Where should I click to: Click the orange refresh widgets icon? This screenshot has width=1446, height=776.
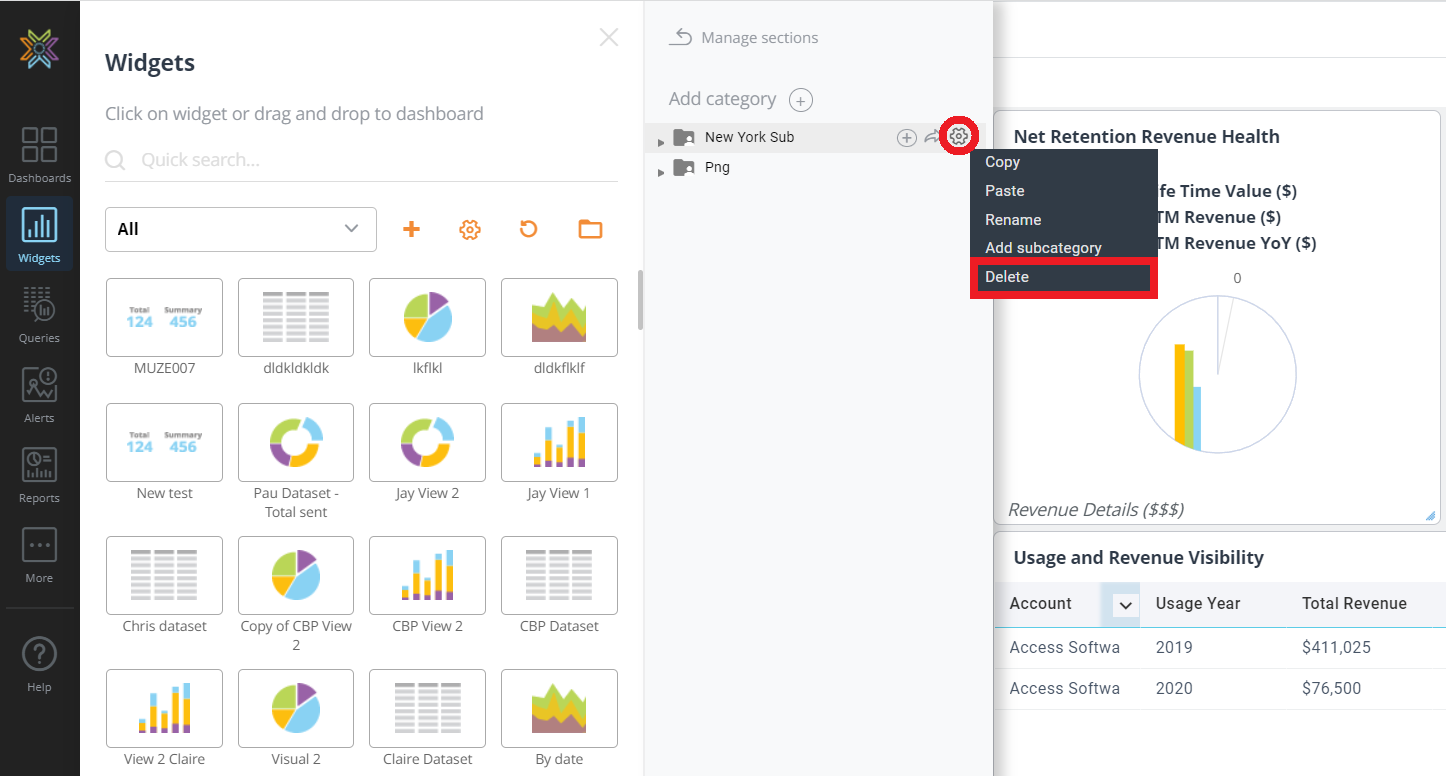[x=529, y=229]
